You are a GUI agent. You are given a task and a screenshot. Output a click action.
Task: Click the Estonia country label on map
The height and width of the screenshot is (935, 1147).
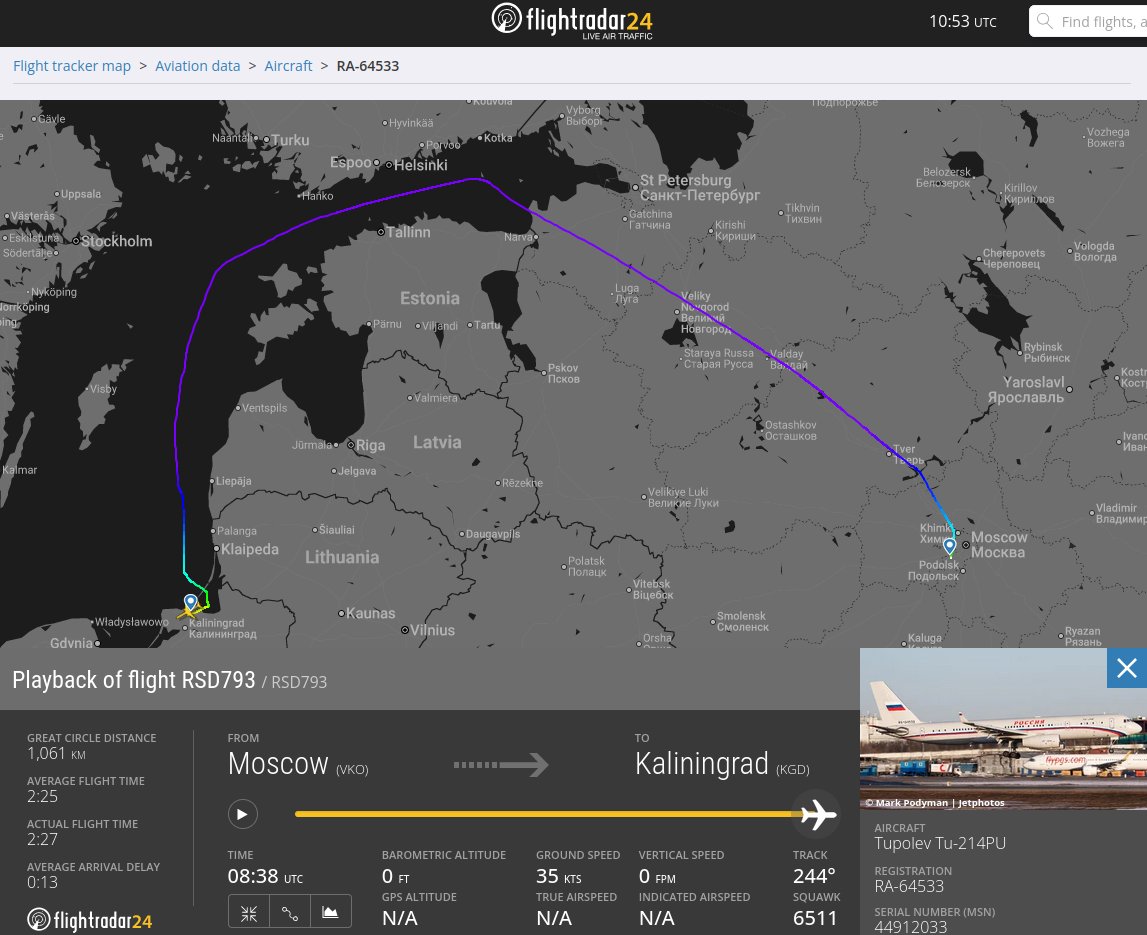tap(430, 298)
